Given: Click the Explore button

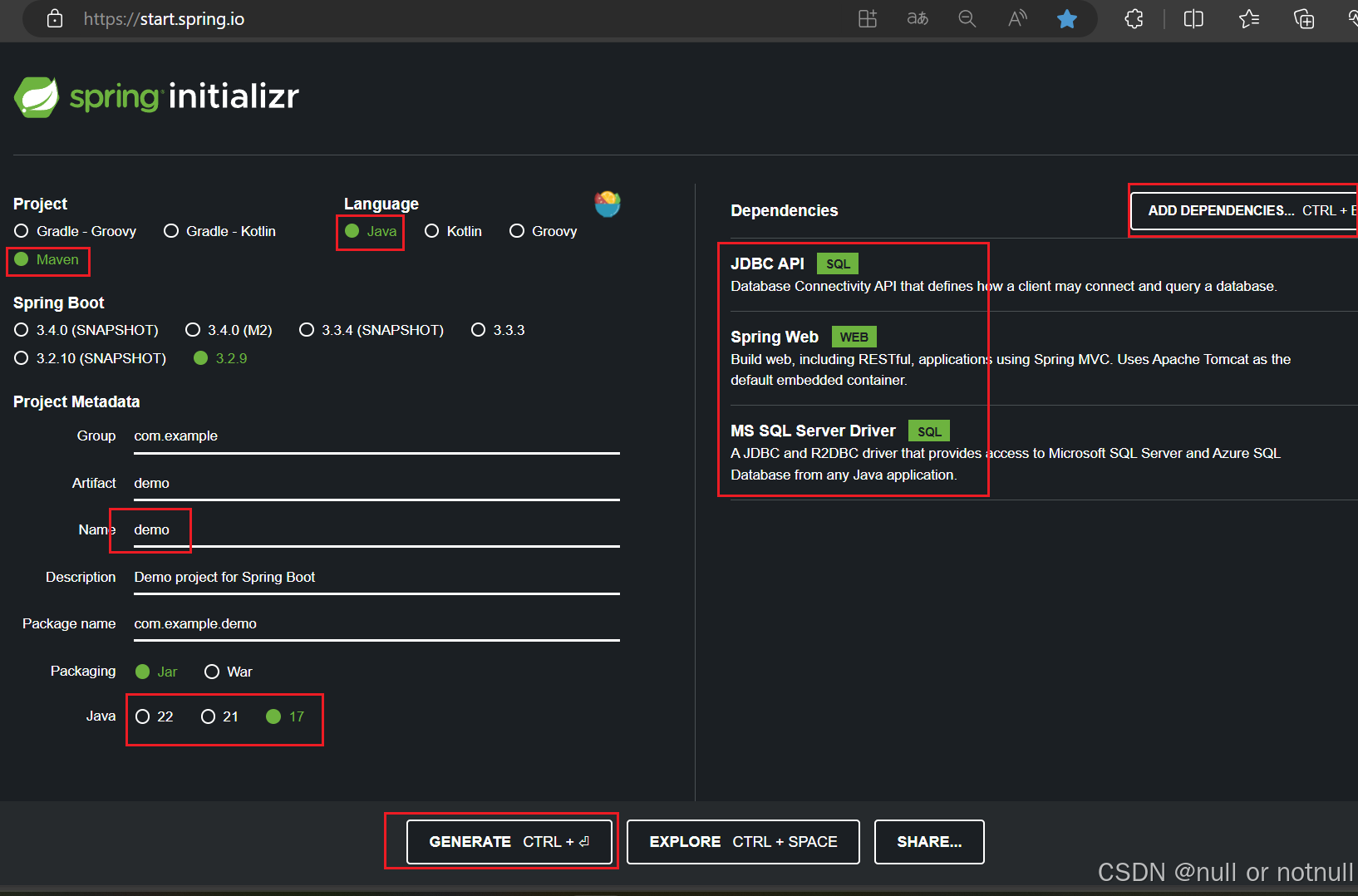Looking at the screenshot, I should (x=743, y=842).
